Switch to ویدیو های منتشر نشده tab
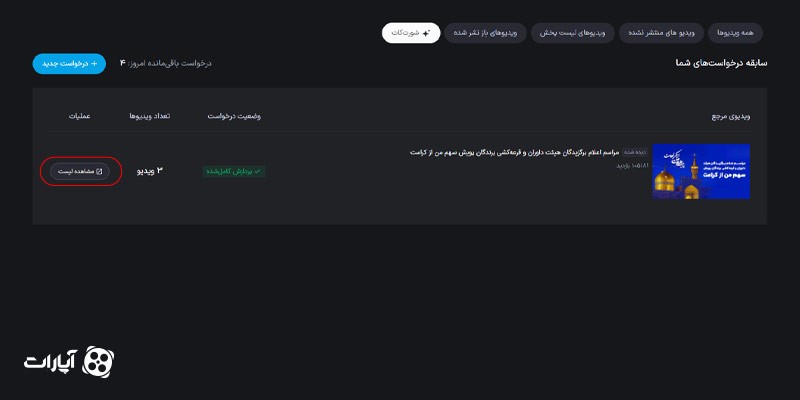The image size is (800, 400). [660, 33]
